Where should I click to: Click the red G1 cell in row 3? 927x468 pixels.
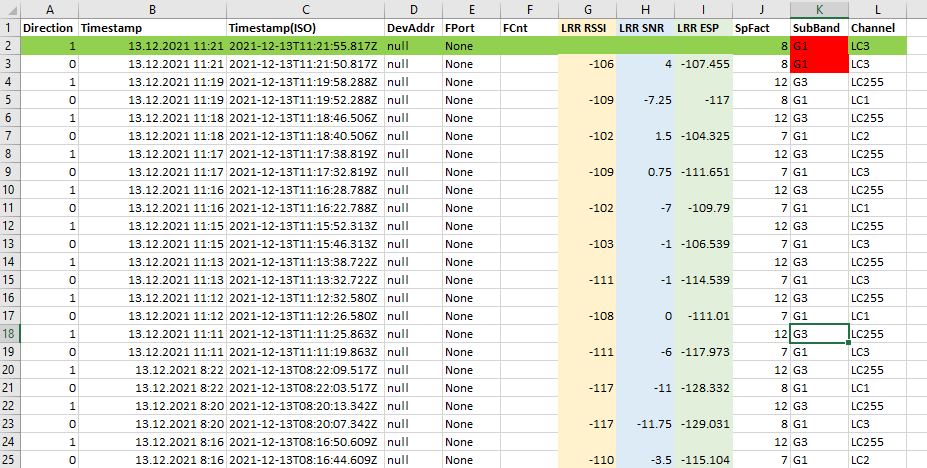(x=819, y=64)
